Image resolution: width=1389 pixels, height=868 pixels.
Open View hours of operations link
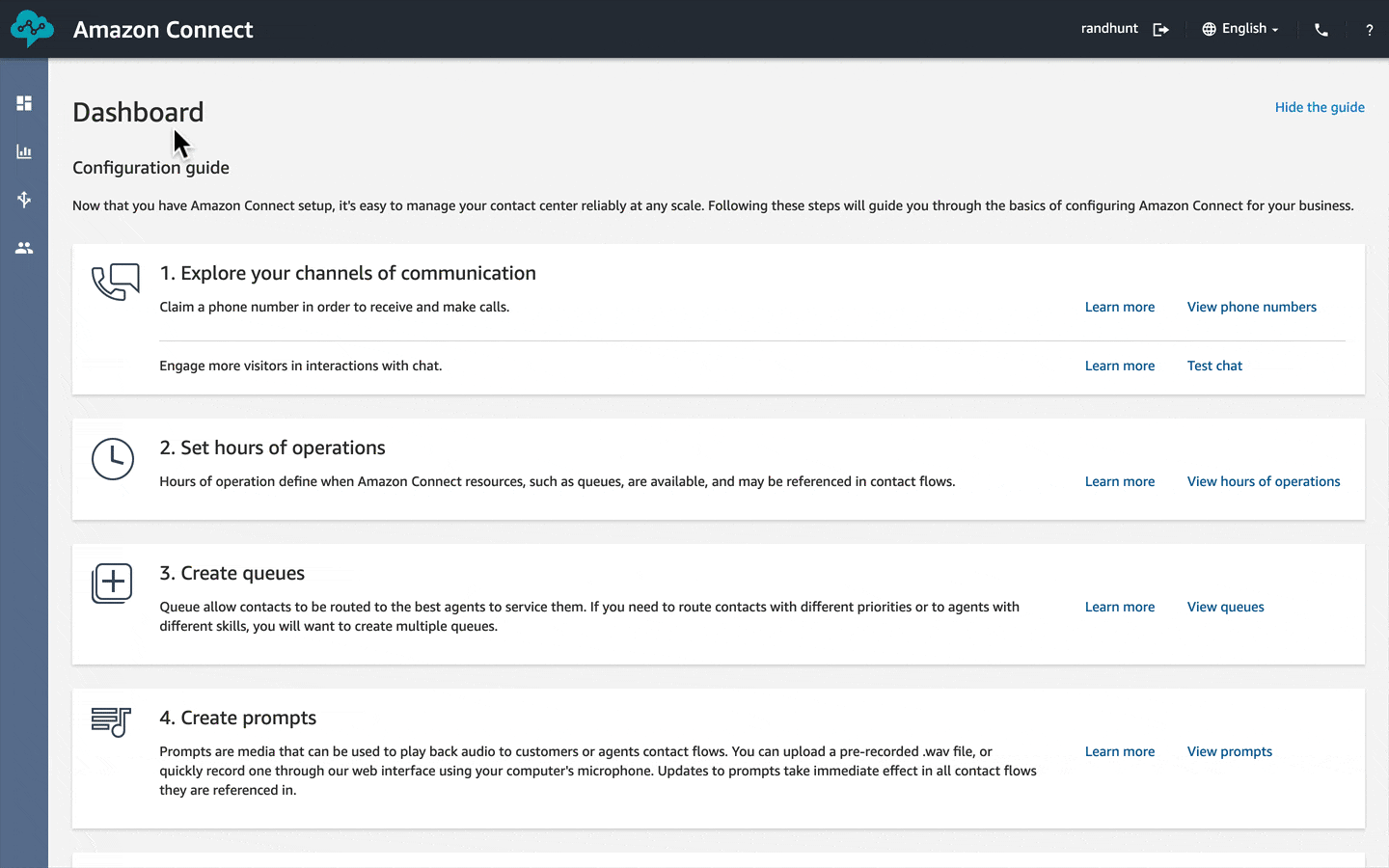click(1264, 481)
